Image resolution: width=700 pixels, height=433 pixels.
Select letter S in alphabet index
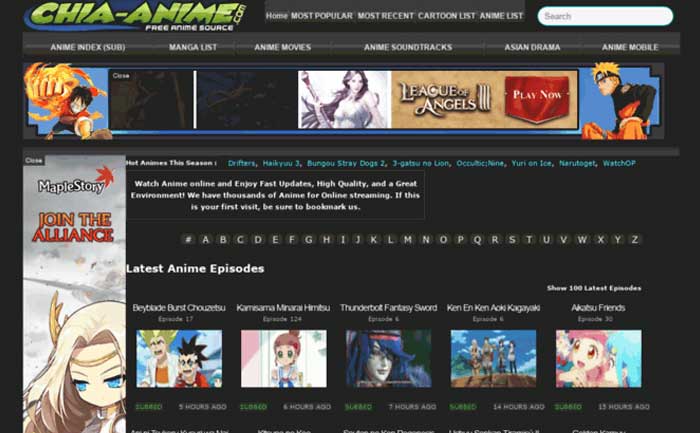click(512, 239)
